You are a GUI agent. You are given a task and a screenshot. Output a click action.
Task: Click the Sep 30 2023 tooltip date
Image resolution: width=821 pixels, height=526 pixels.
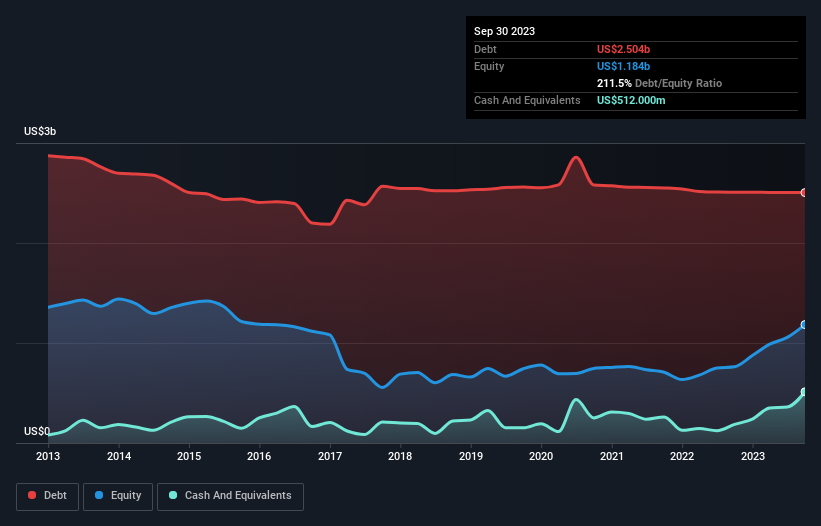504,31
